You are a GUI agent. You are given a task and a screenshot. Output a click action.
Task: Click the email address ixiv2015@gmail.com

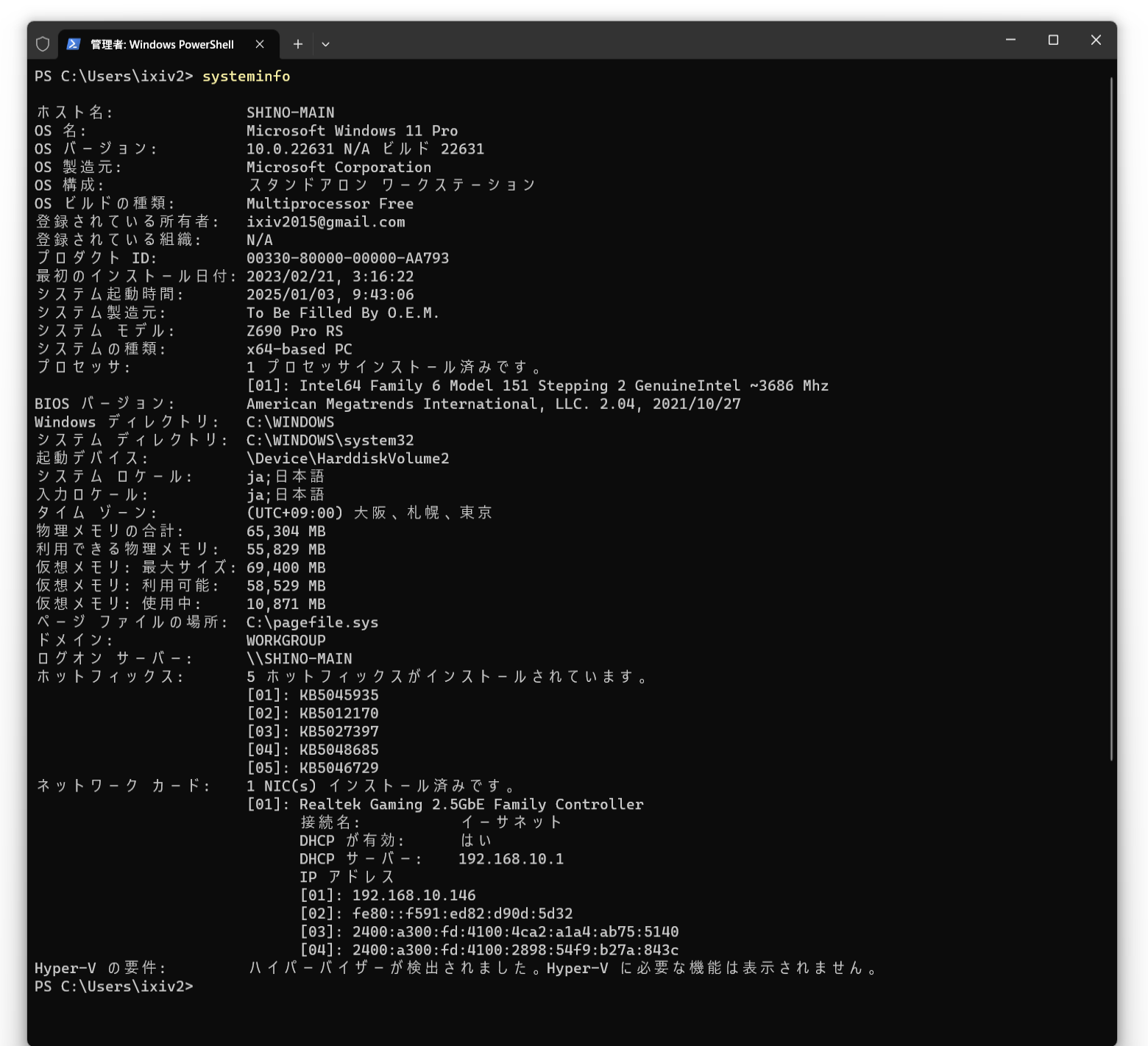(325, 221)
